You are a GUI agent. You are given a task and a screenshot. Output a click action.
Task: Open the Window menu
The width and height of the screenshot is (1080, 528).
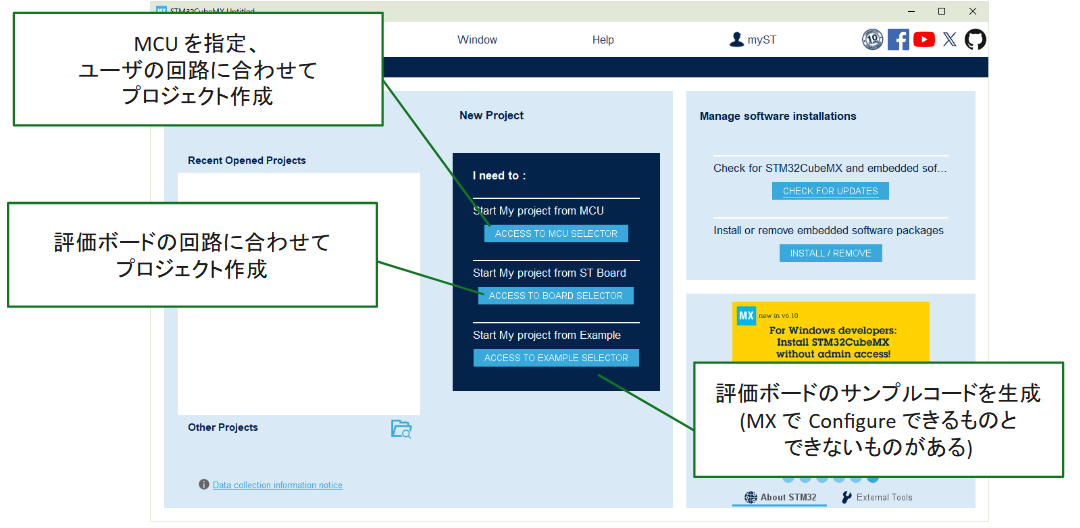(x=477, y=40)
